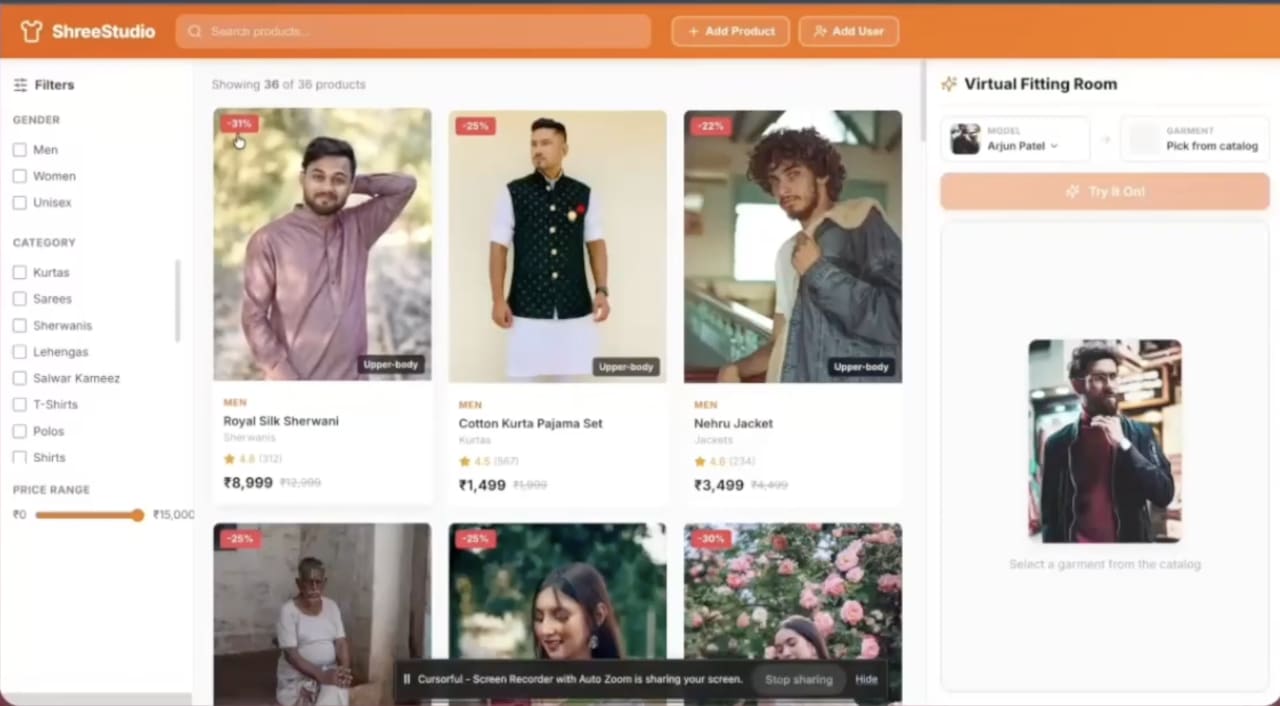Open the Royal Silk Sherwani product title
Screen dimensions: 1280x706
click(281, 421)
